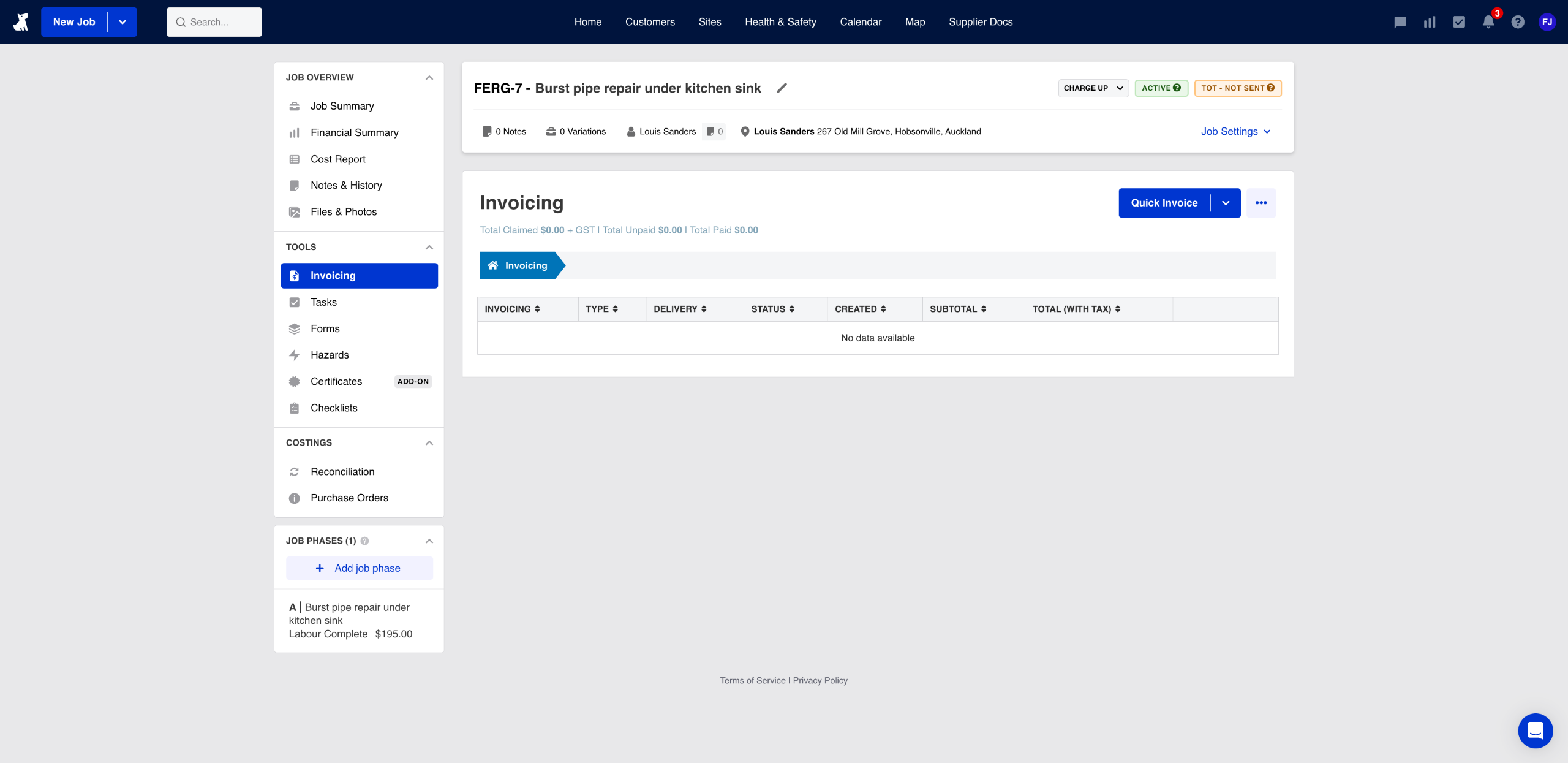Click Add job phase button
Viewport: 1568px width, 763px height.
tap(360, 568)
